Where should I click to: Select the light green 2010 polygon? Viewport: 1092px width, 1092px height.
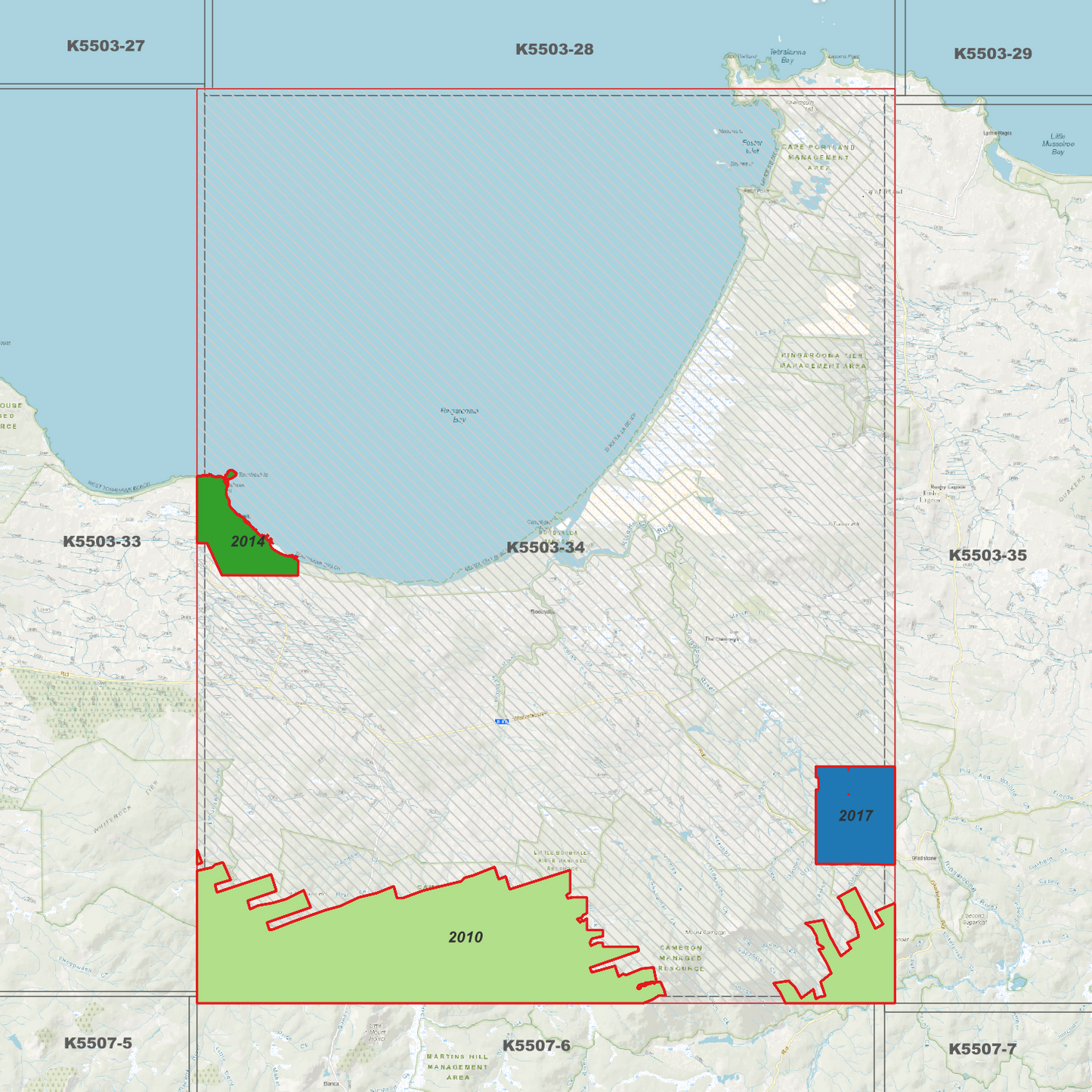[x=466, y=937]
